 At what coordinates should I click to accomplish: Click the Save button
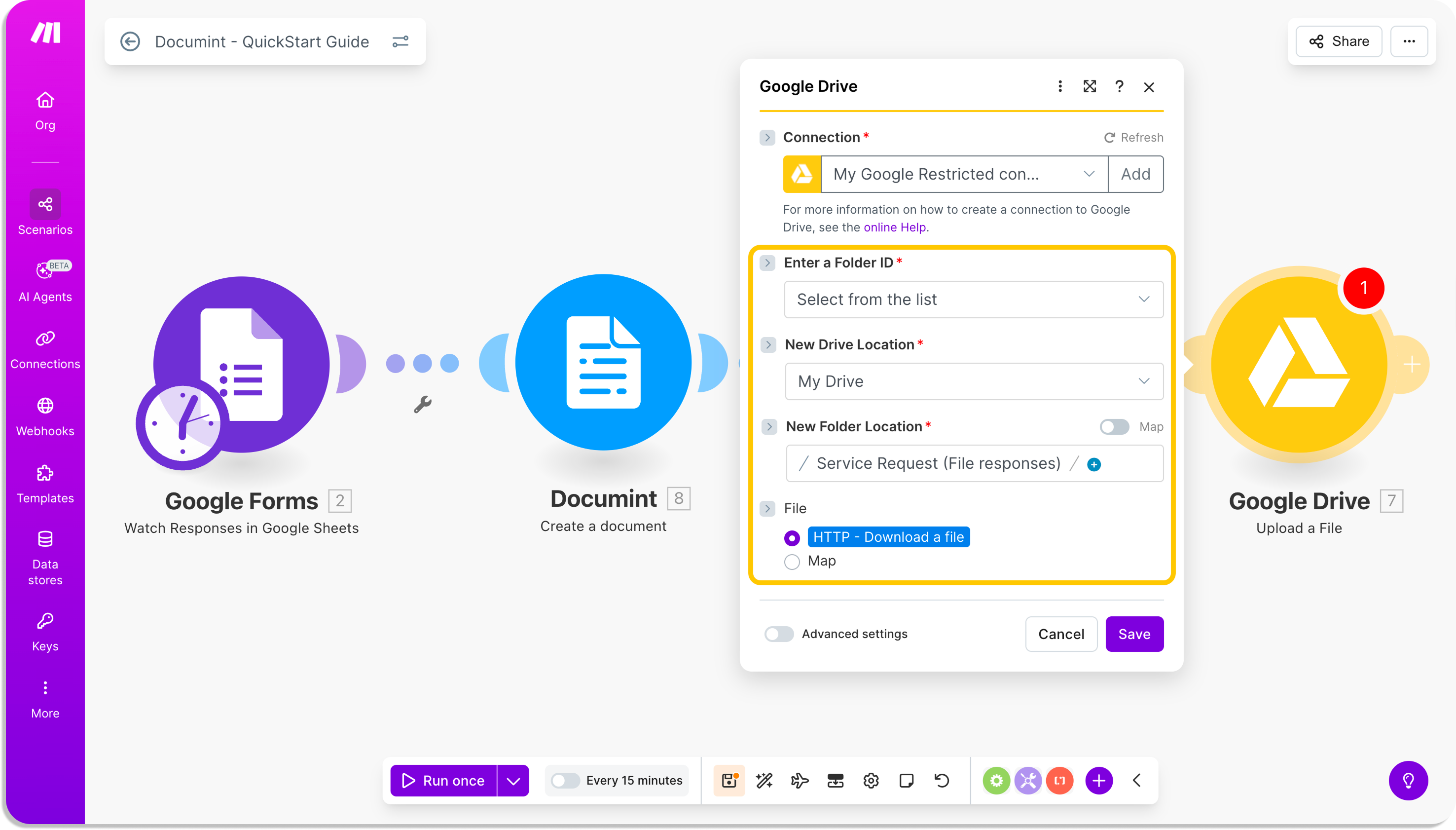[1133, 634]
